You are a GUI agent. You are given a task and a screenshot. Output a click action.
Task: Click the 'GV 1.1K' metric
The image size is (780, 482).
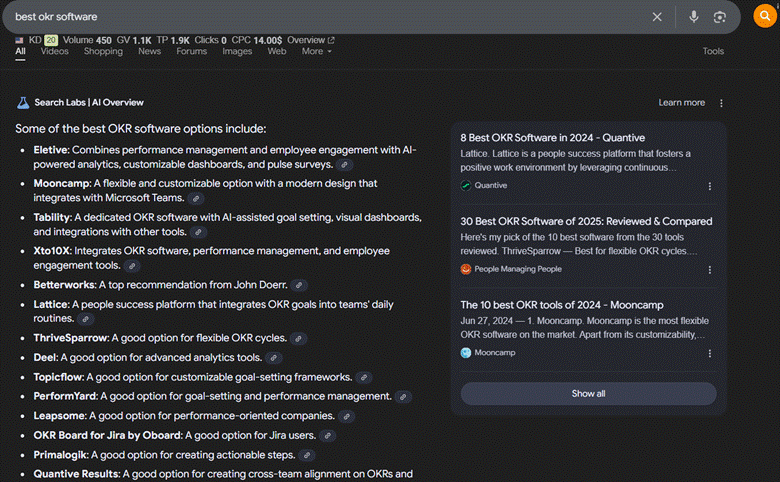[x=134, y=40]
